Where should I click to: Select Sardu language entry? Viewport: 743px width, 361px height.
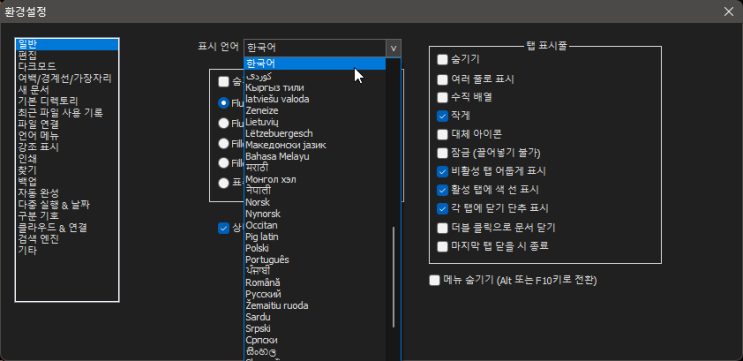click(x=315, y=317)
